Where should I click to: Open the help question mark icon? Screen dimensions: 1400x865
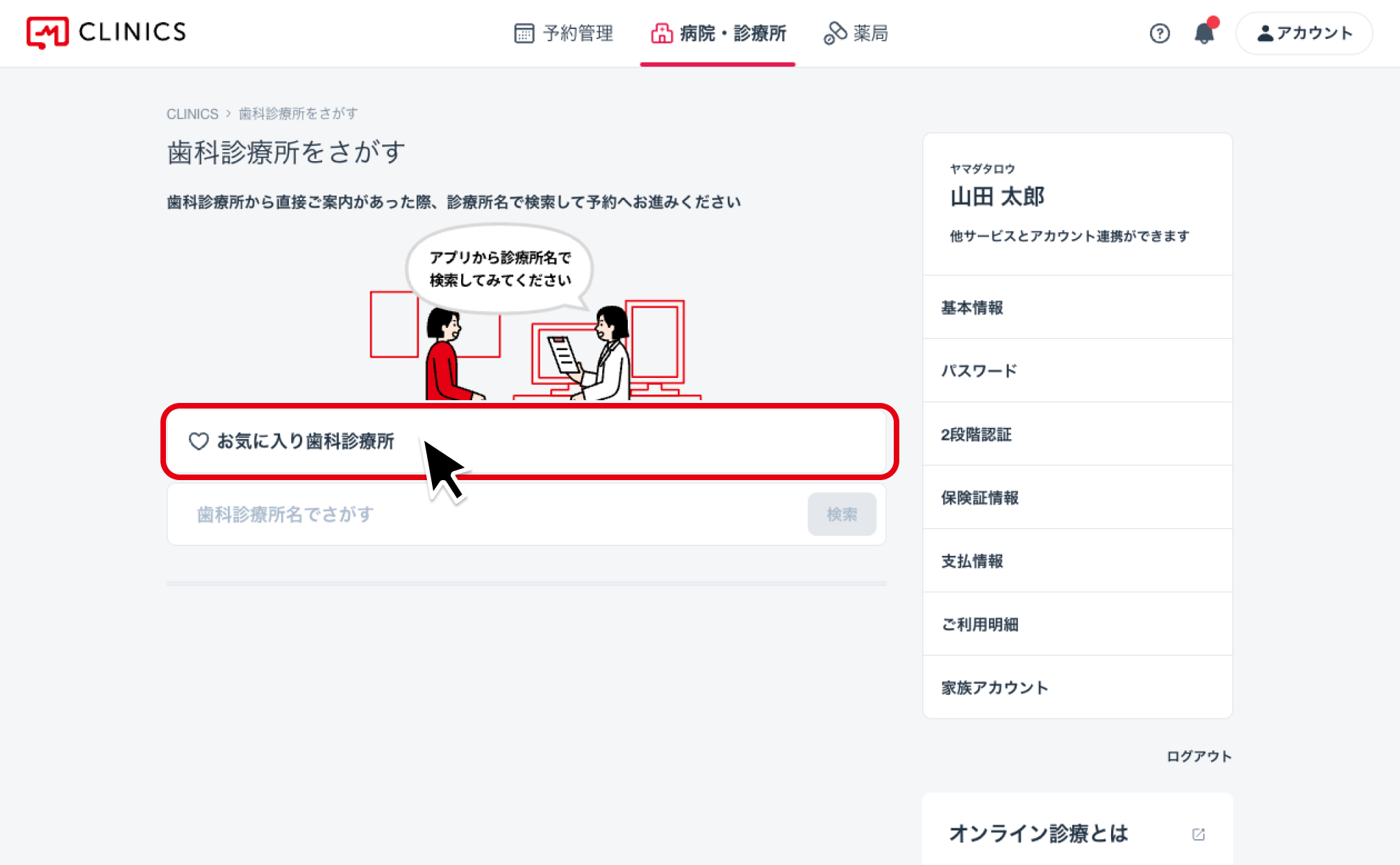click(x=1160, y=33)
